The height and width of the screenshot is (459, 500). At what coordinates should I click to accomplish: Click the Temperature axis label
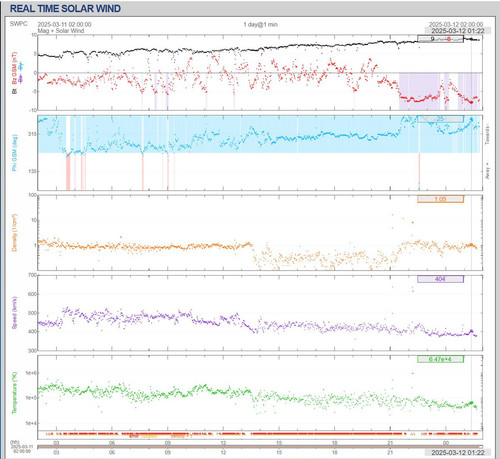click(14, 393)
